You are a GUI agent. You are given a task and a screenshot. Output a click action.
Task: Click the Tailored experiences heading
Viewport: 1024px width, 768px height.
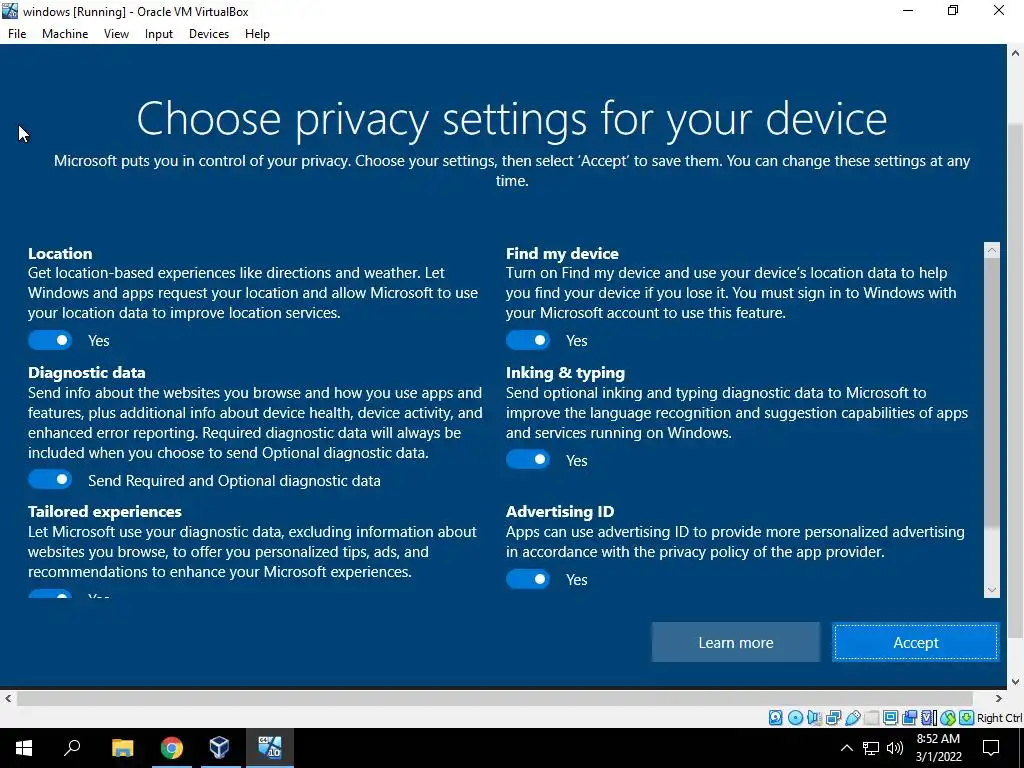point(104,511)
